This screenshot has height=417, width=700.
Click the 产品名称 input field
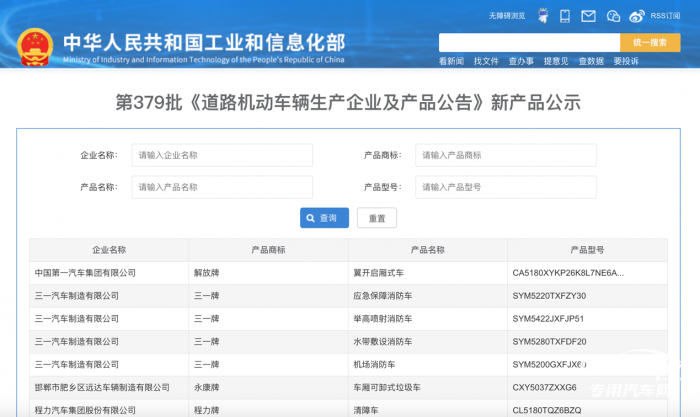click(x=222, y=187)
